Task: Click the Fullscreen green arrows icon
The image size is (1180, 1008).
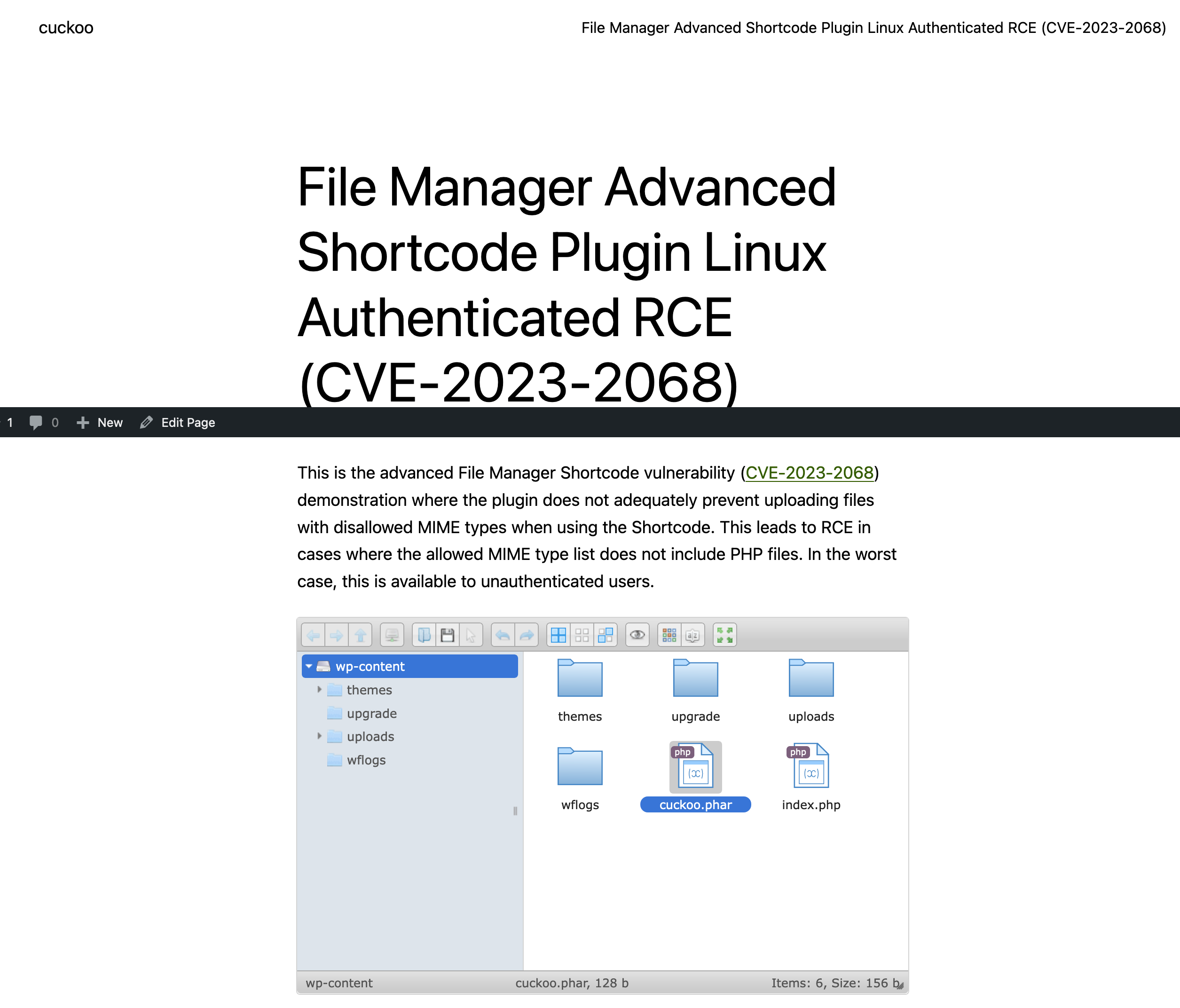Action: point(724,635)
